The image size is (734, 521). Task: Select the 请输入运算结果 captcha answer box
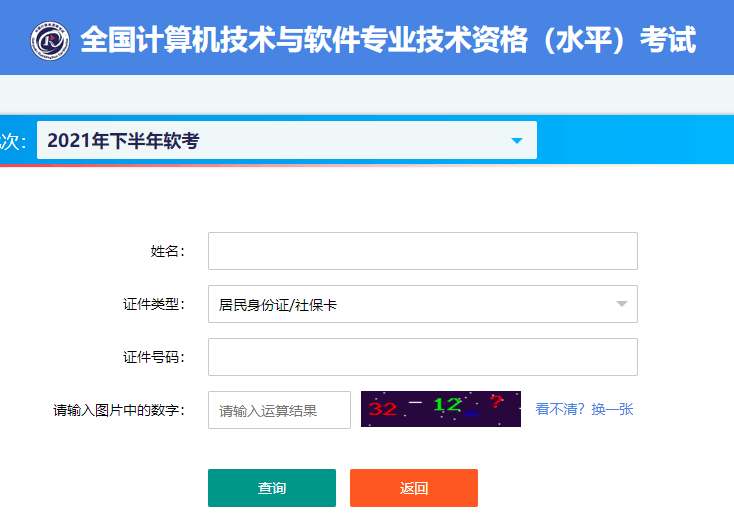[x=279, y=410]
